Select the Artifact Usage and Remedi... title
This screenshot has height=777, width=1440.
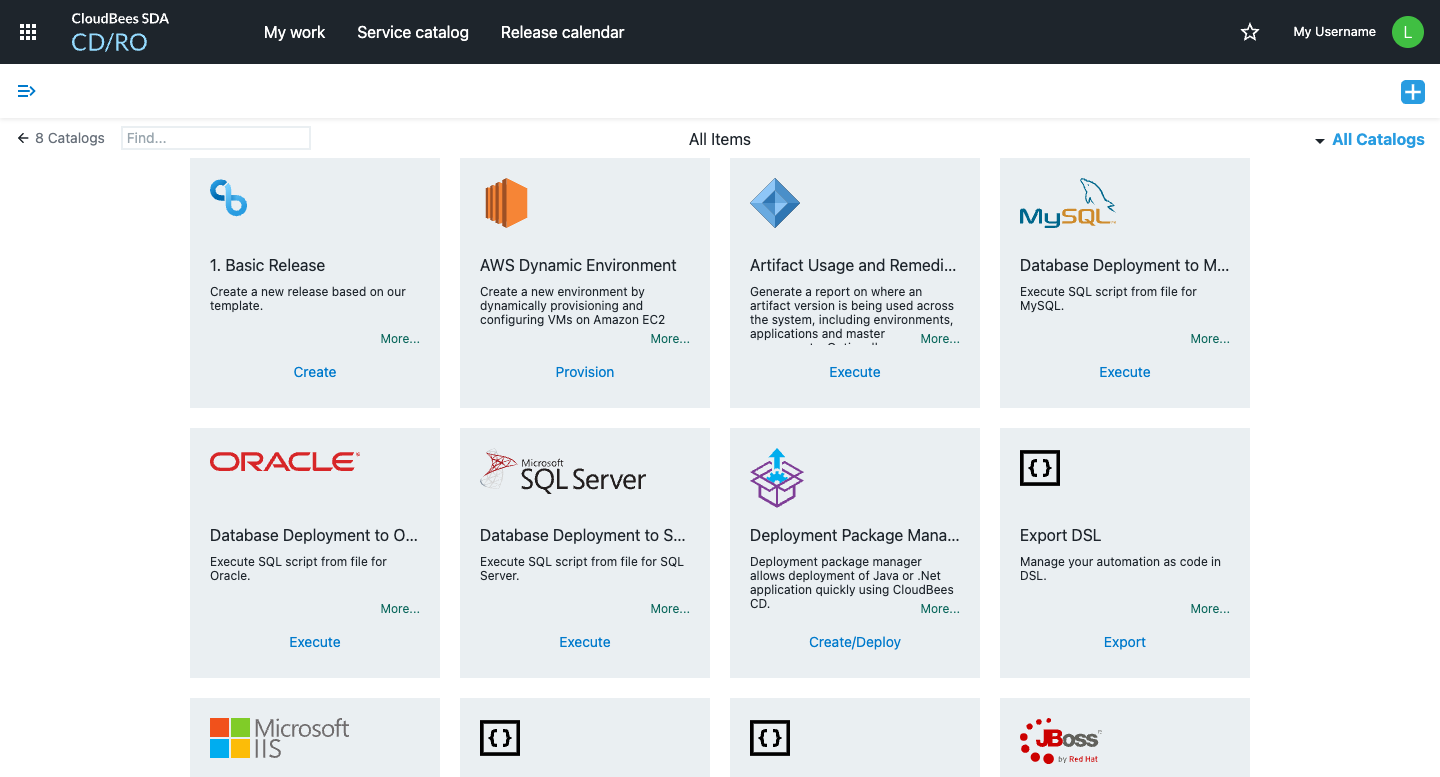[x=853, y=265]
